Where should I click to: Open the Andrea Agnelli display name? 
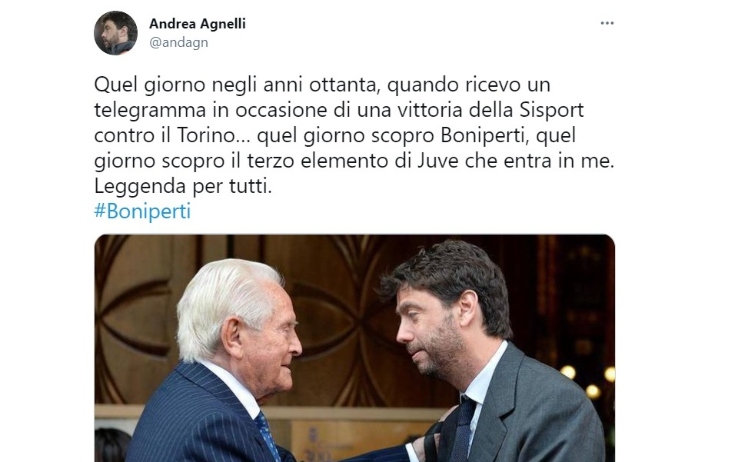pos(197,23)
